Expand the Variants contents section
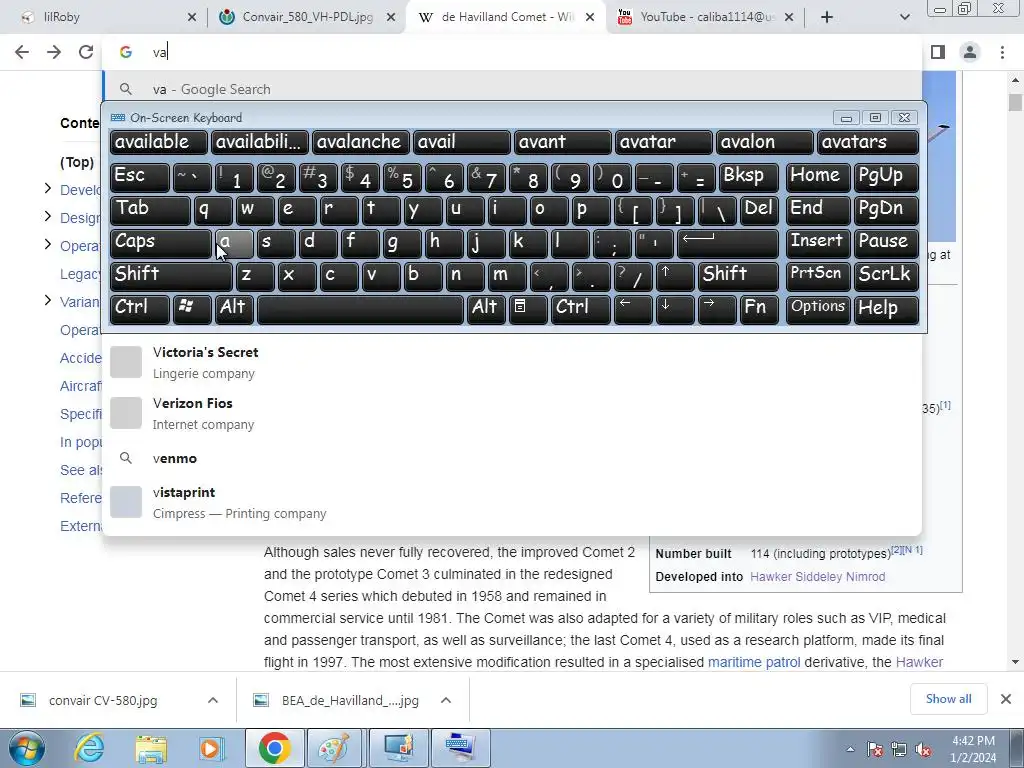Screen dimensions: 1024x768 (48, 300)
